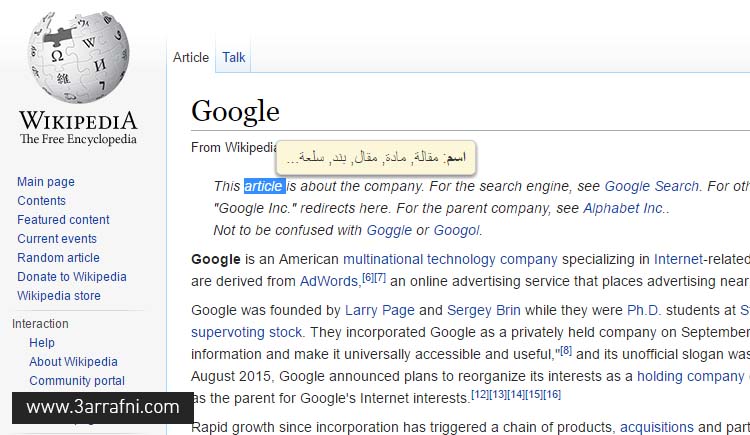The width and height of the screenshot is (750, 435).
Task: Click citation reference number 8
Action: (x=566, y=351)
